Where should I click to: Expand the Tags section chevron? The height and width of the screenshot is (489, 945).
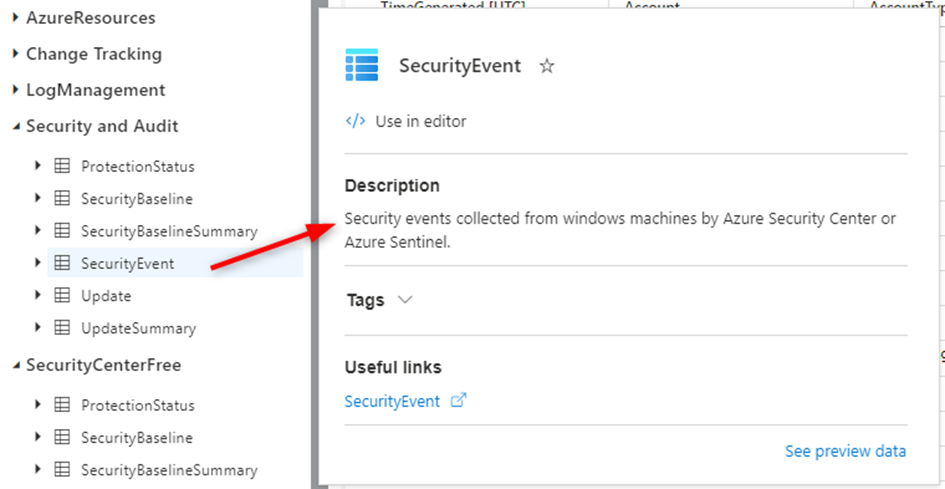click(x=404, y=300)
